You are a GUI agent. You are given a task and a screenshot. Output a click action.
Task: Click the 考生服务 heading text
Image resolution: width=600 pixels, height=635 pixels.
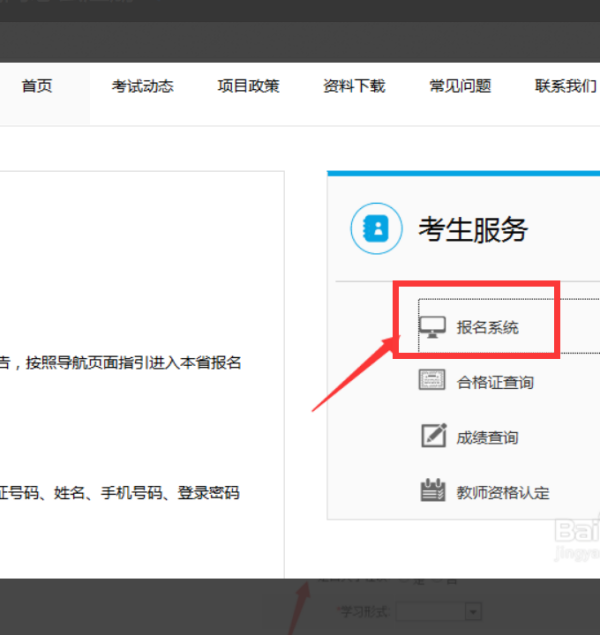click(x=473, y=229)
